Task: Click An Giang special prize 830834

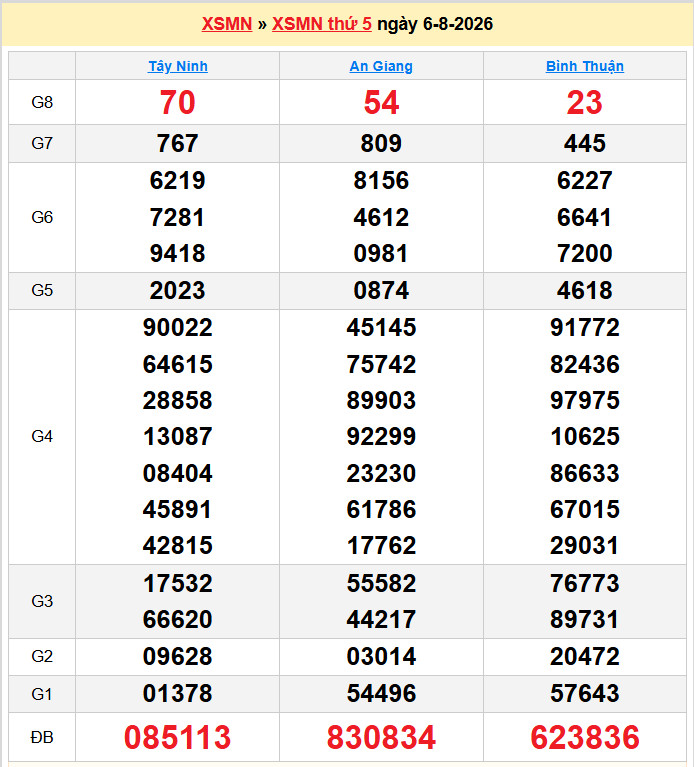Action: tap(381, 737)
